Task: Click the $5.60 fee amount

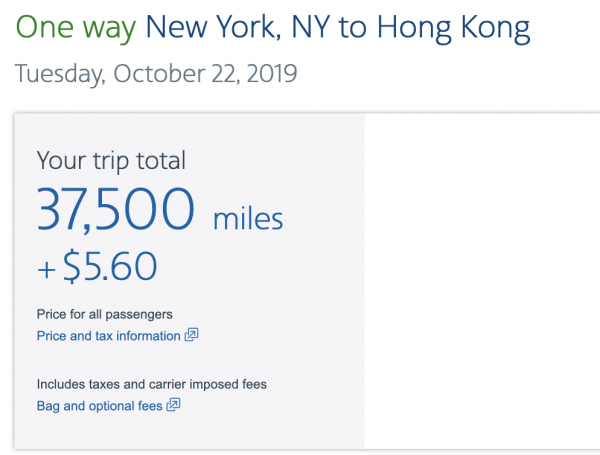Action: pyautogui.click(x=110, y=265)
